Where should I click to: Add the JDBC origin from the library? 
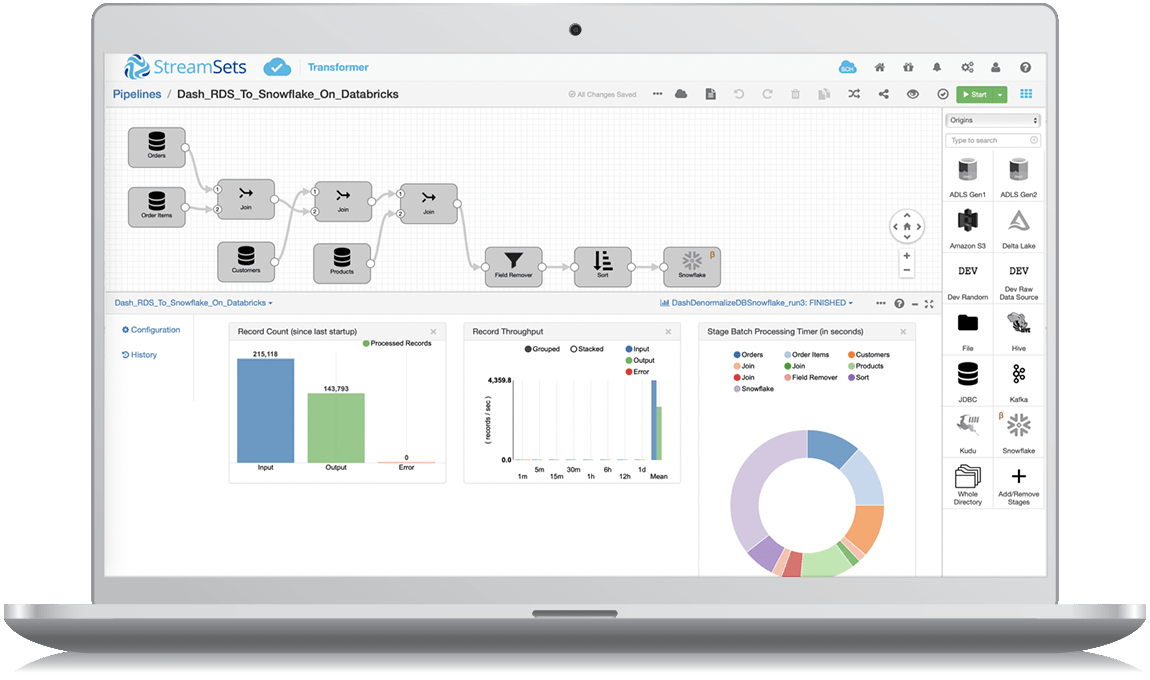(x=967, y=382)
